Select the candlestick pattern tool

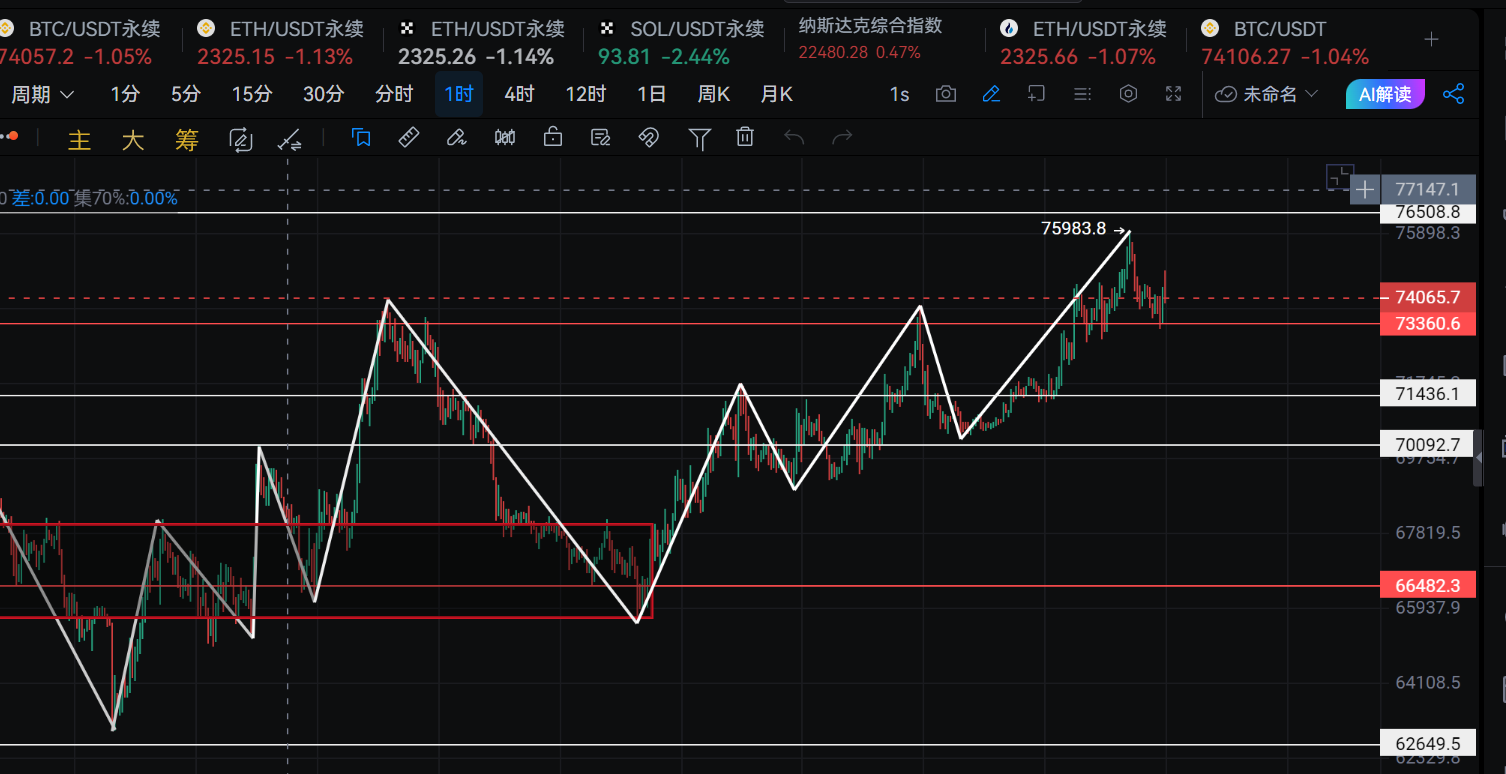[x=505, y=138]
